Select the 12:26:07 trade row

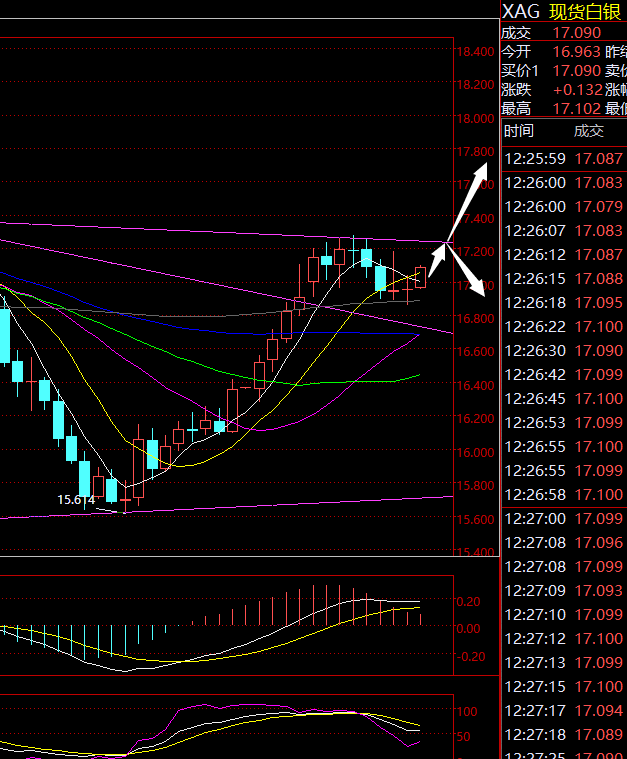564,230
